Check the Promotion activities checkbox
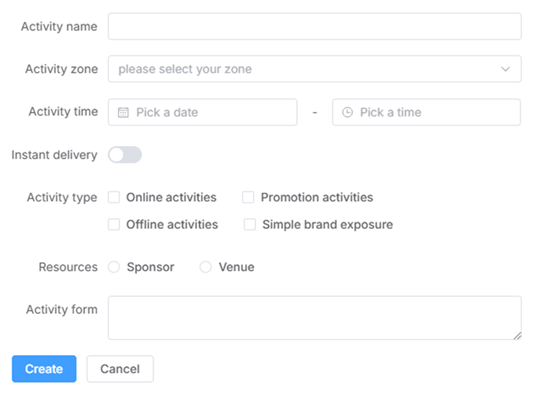Screen dimensions: 554x402 click(248, 197)
